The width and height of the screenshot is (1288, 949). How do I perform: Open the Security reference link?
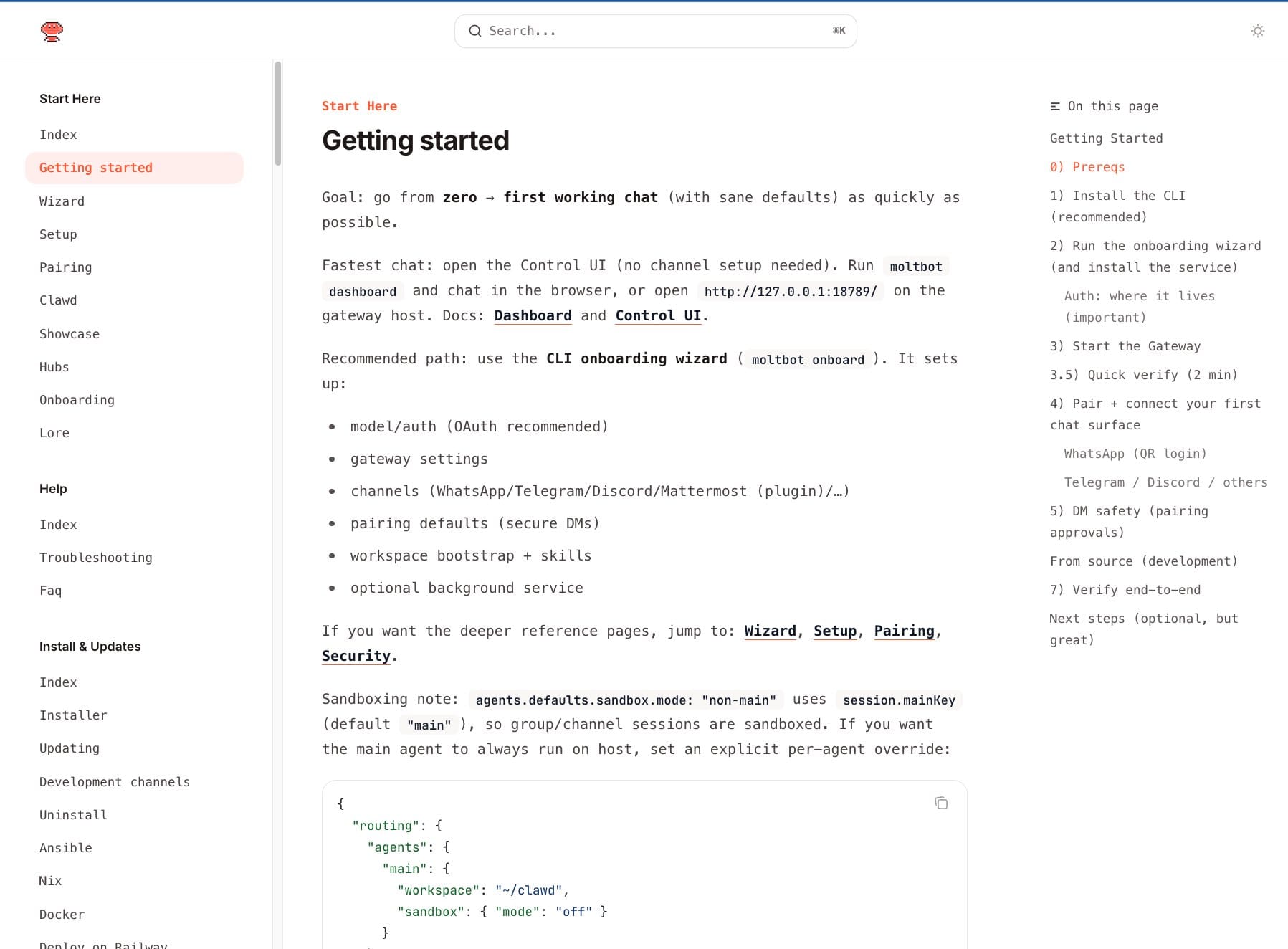tap(356, 656)
